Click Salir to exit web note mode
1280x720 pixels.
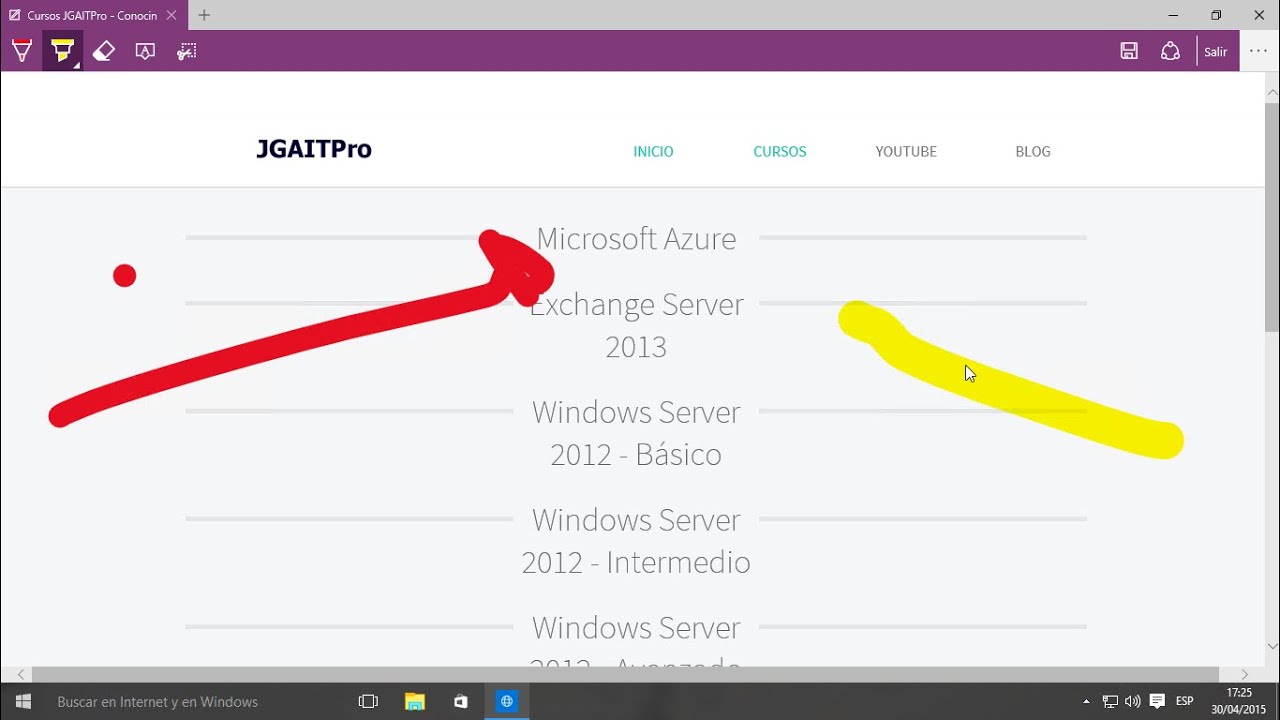tap(1216, 52)
